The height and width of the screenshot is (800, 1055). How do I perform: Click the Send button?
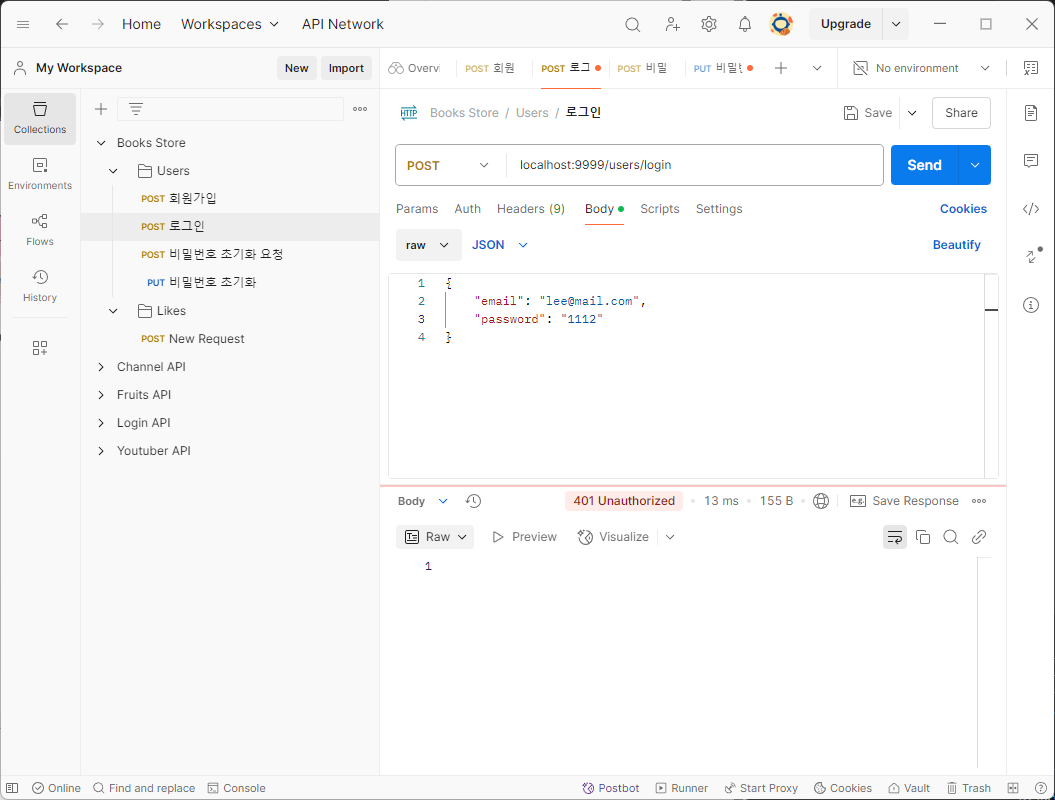coord(924,166)
